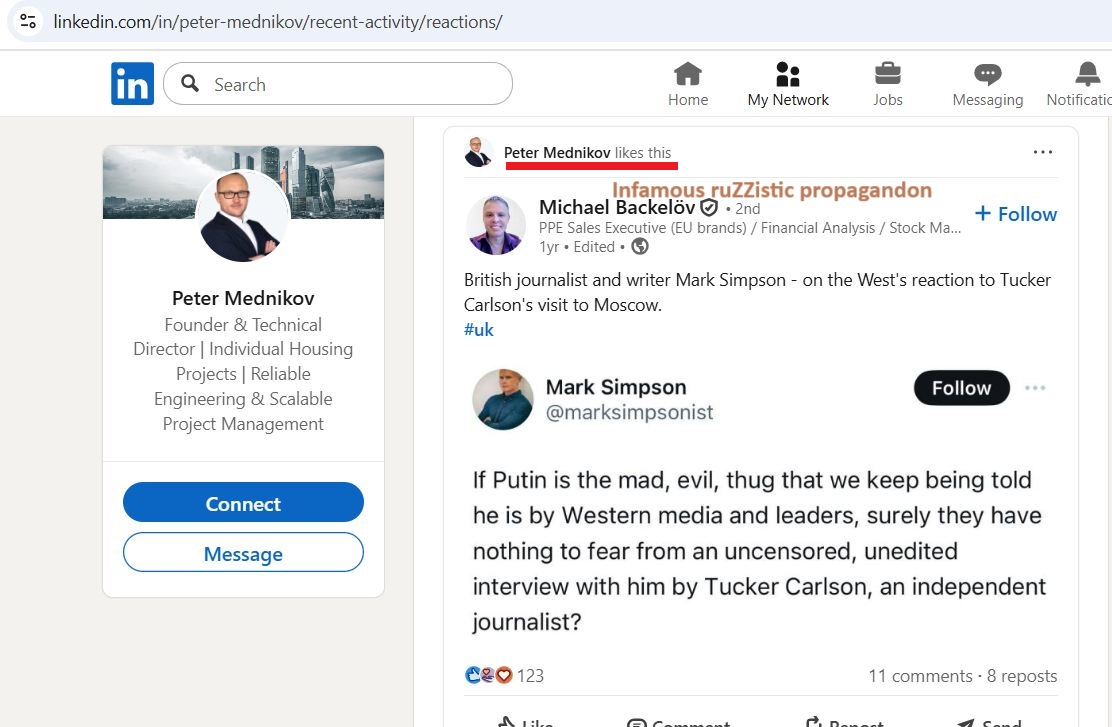
Task: Click the black Follow button for Mark Simpson
Action: [961, 388]
